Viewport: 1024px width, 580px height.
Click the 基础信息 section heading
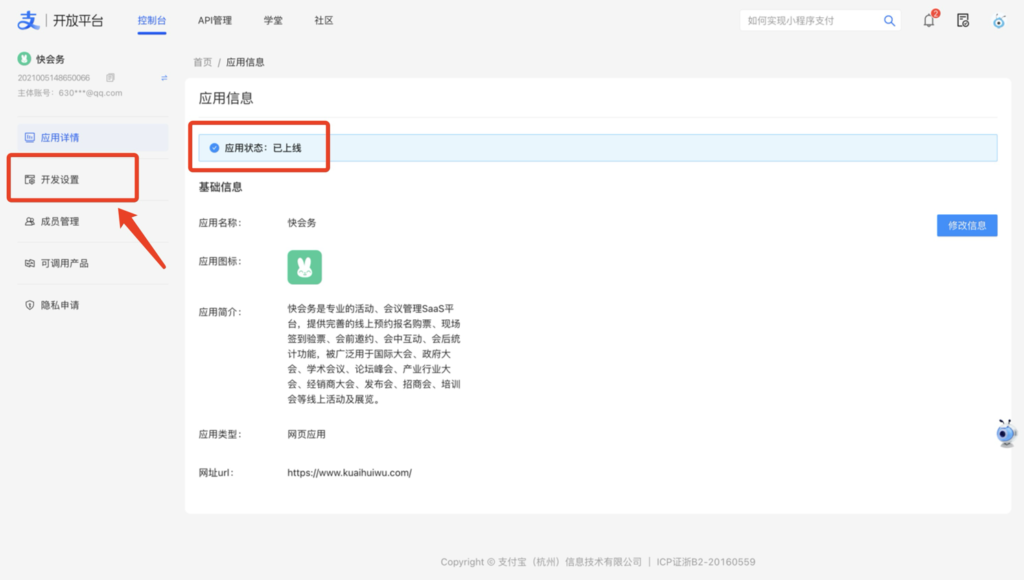(x=220, y=187)
